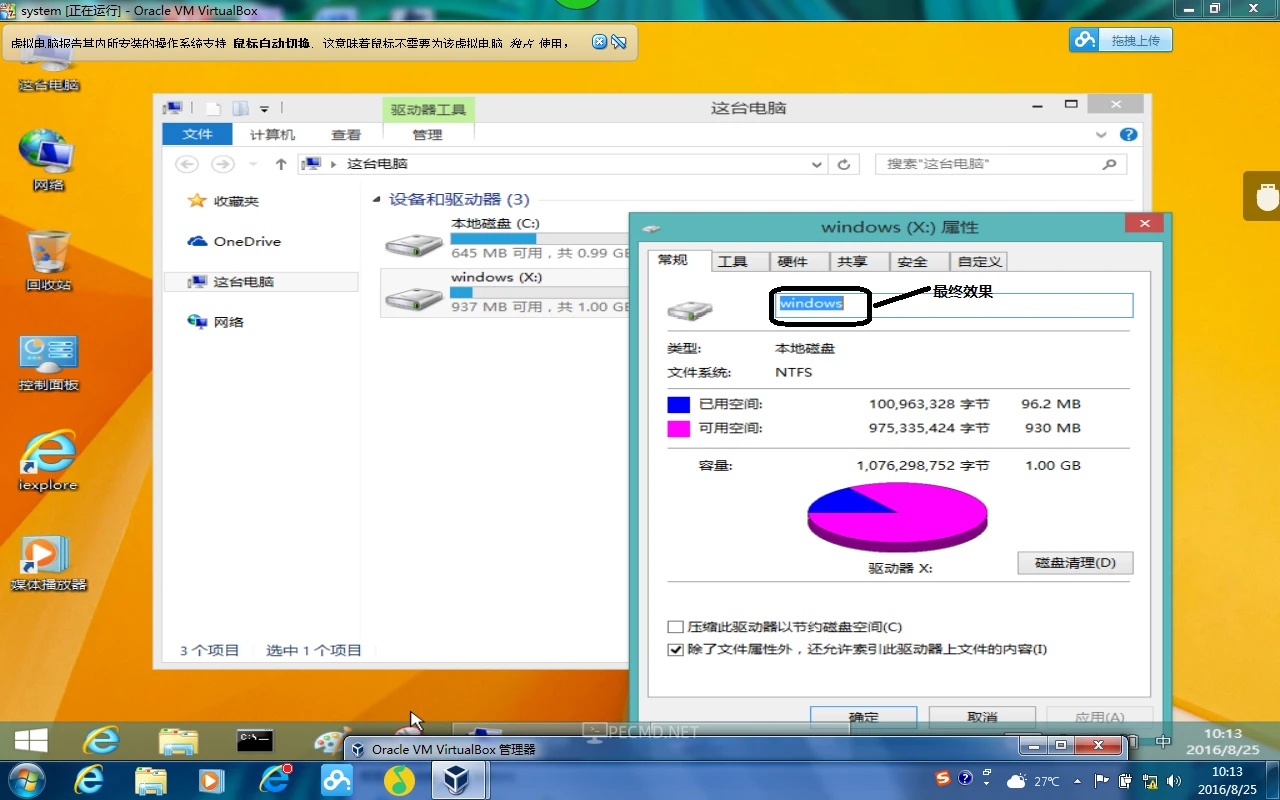Open the recent locations dropdown arrow

click(x=253, y=164)
